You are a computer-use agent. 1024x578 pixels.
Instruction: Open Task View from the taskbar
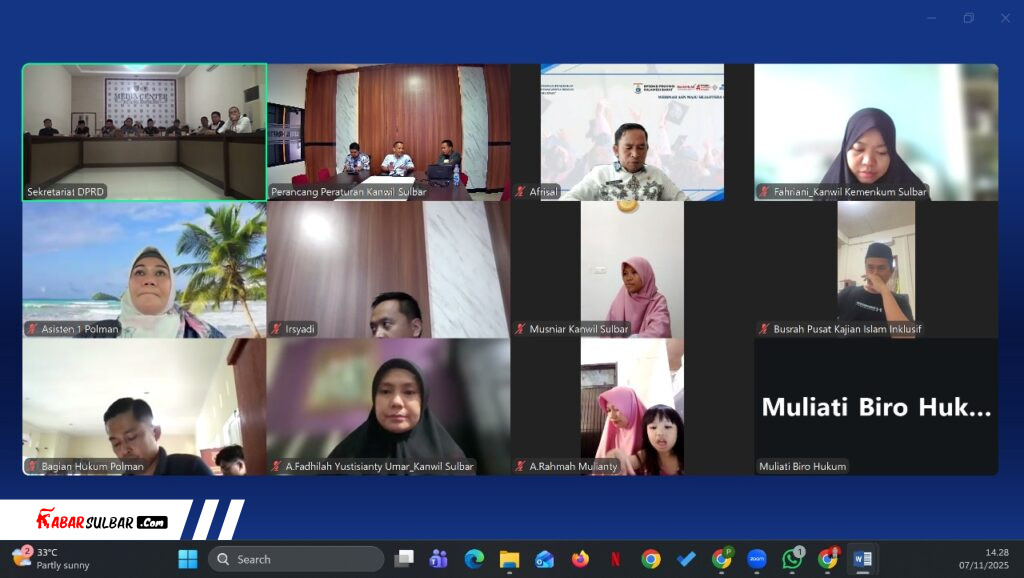pyautogui.click(x=404, y=559)
